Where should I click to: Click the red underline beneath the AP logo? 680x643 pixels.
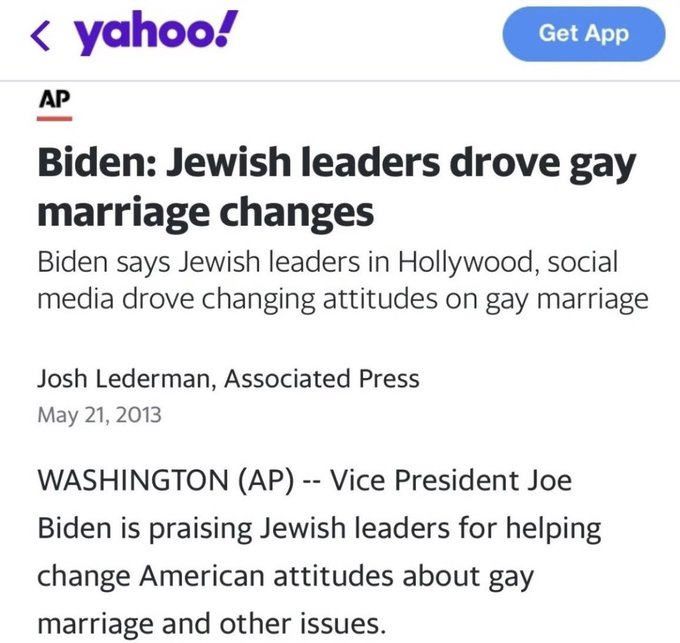click(55, 118)
